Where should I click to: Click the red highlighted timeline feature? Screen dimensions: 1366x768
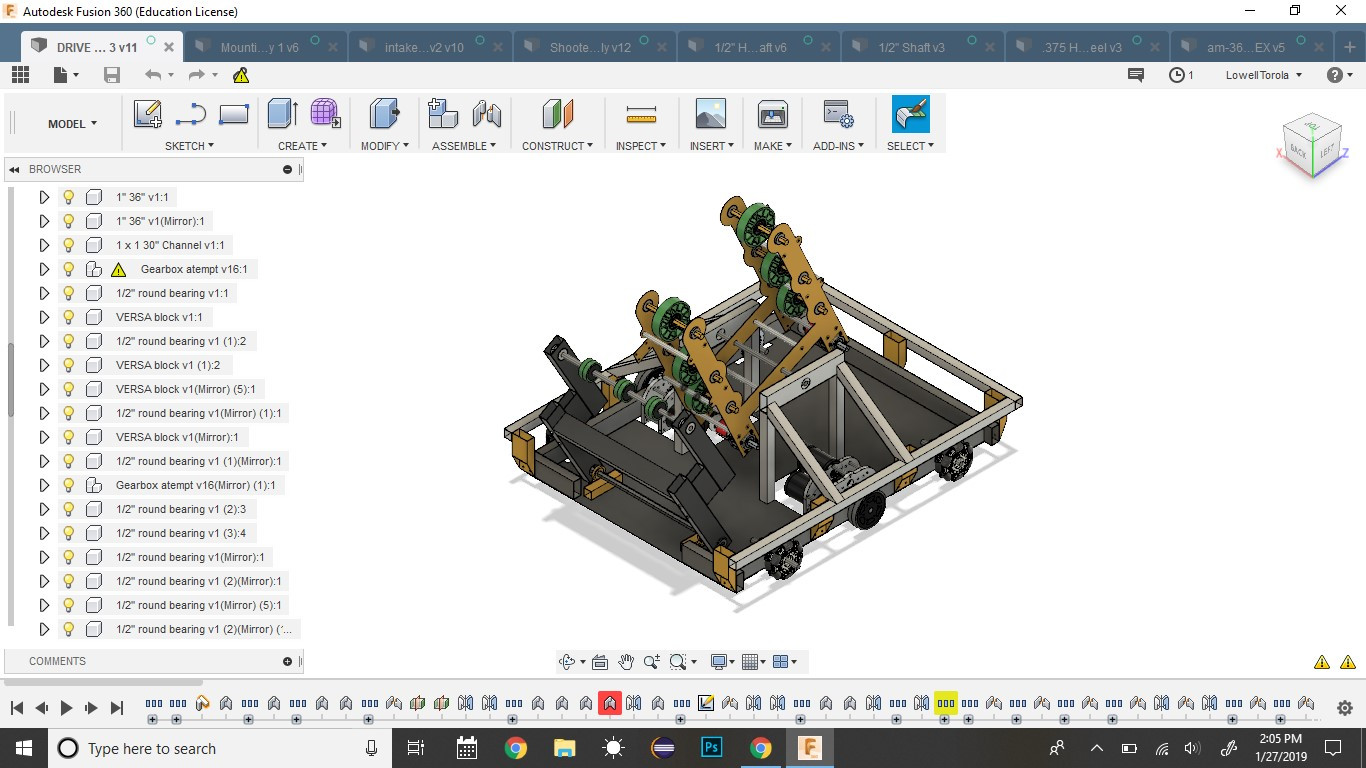(x=610, y=703)
